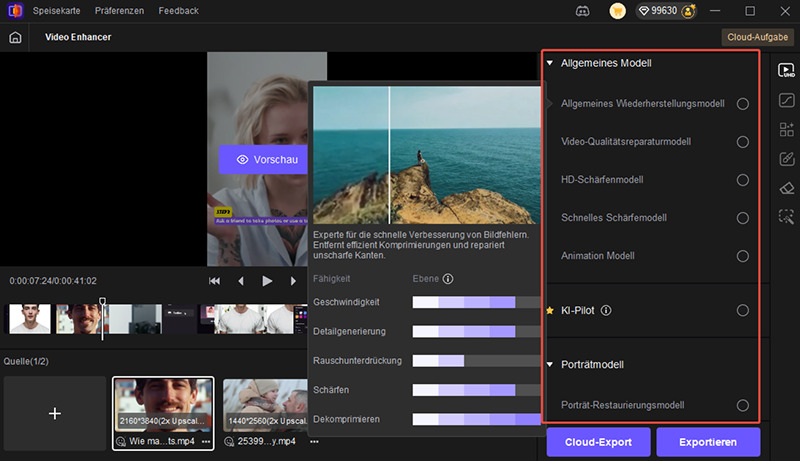The height and width of the screenshot is (461, 800).
Task: Open more options for 25399...y.mp4
Action: [314, 442]
